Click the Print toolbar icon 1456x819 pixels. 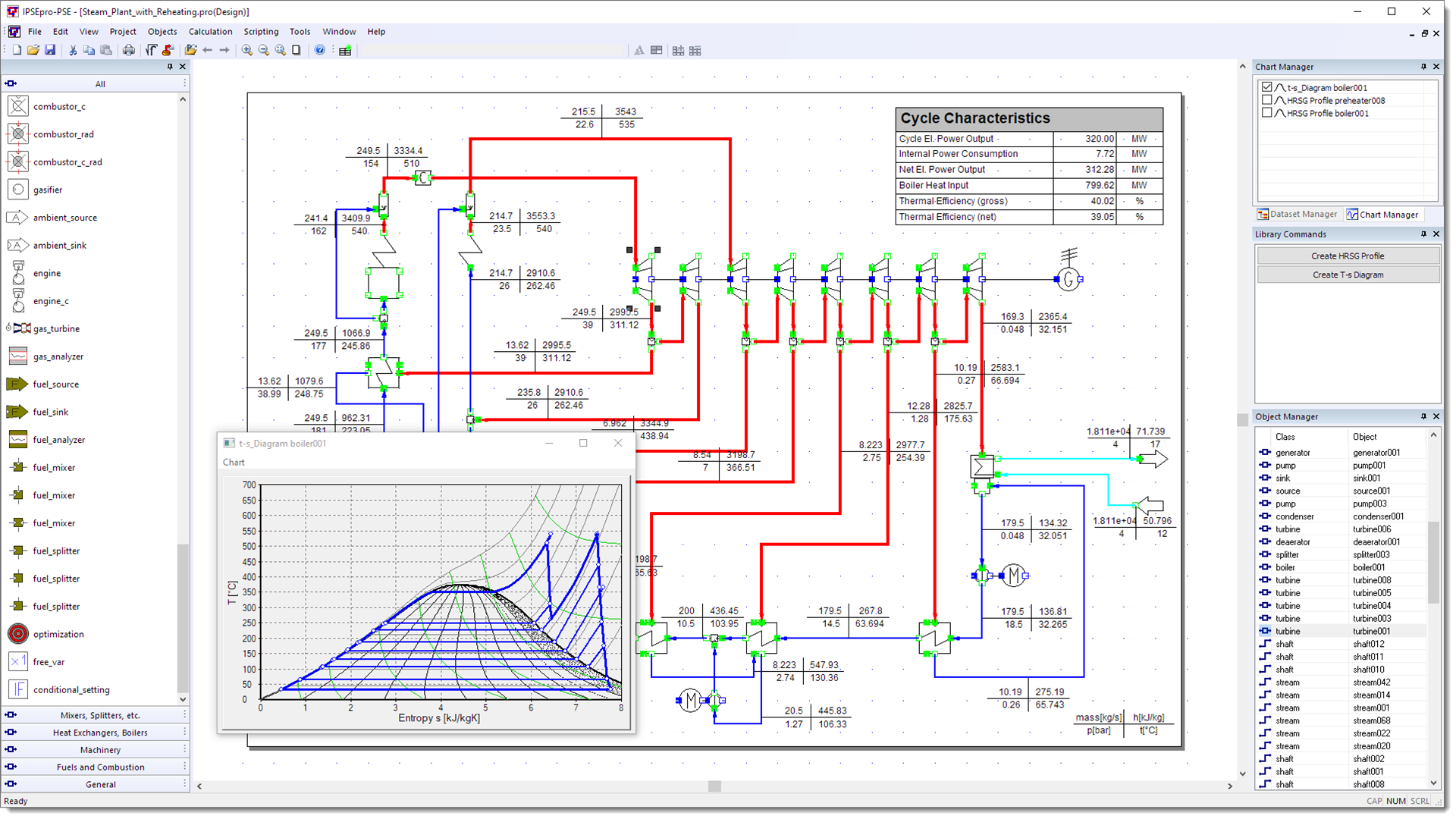coord(129,50)
